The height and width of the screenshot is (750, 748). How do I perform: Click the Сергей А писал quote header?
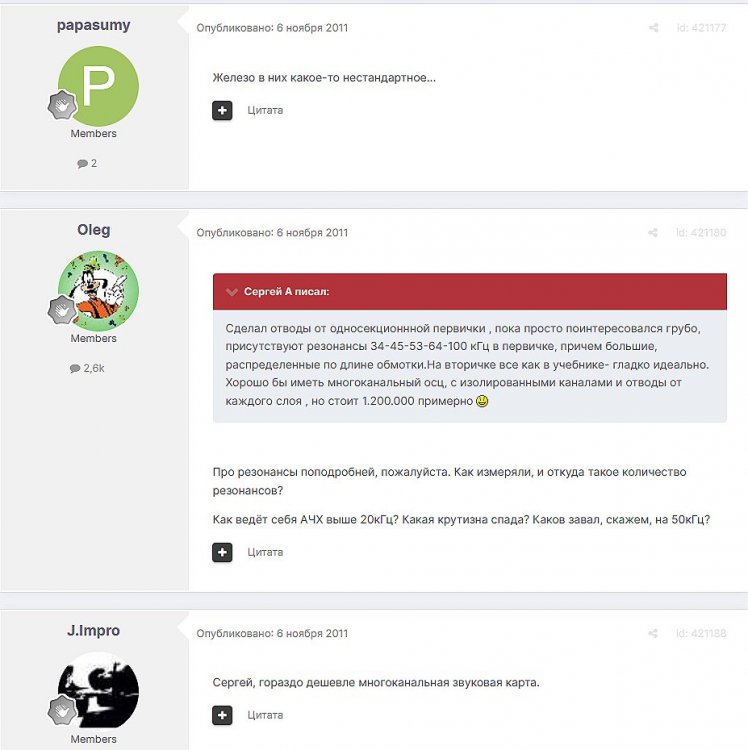(x=470, y=292)
